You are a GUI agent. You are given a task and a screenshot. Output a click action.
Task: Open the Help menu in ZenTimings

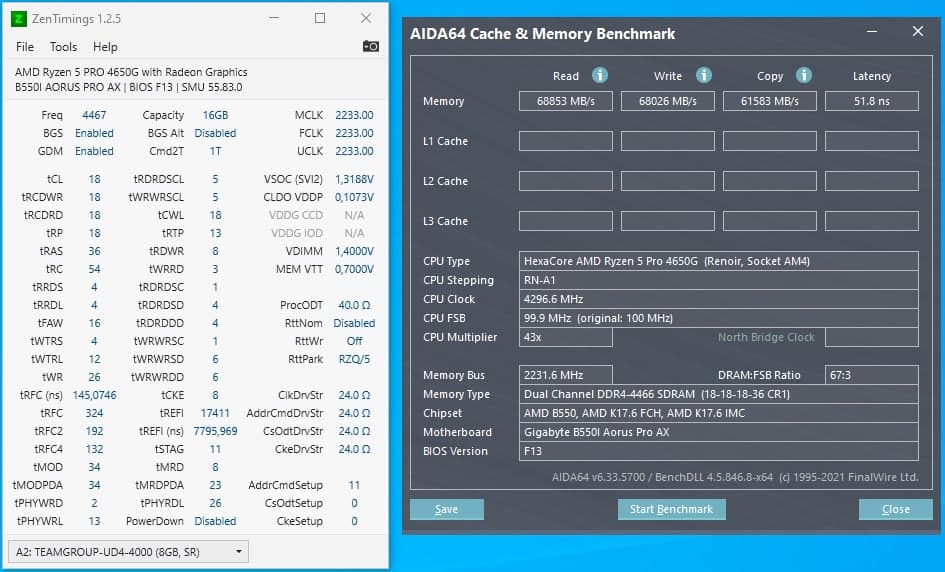tap(105, 47)
